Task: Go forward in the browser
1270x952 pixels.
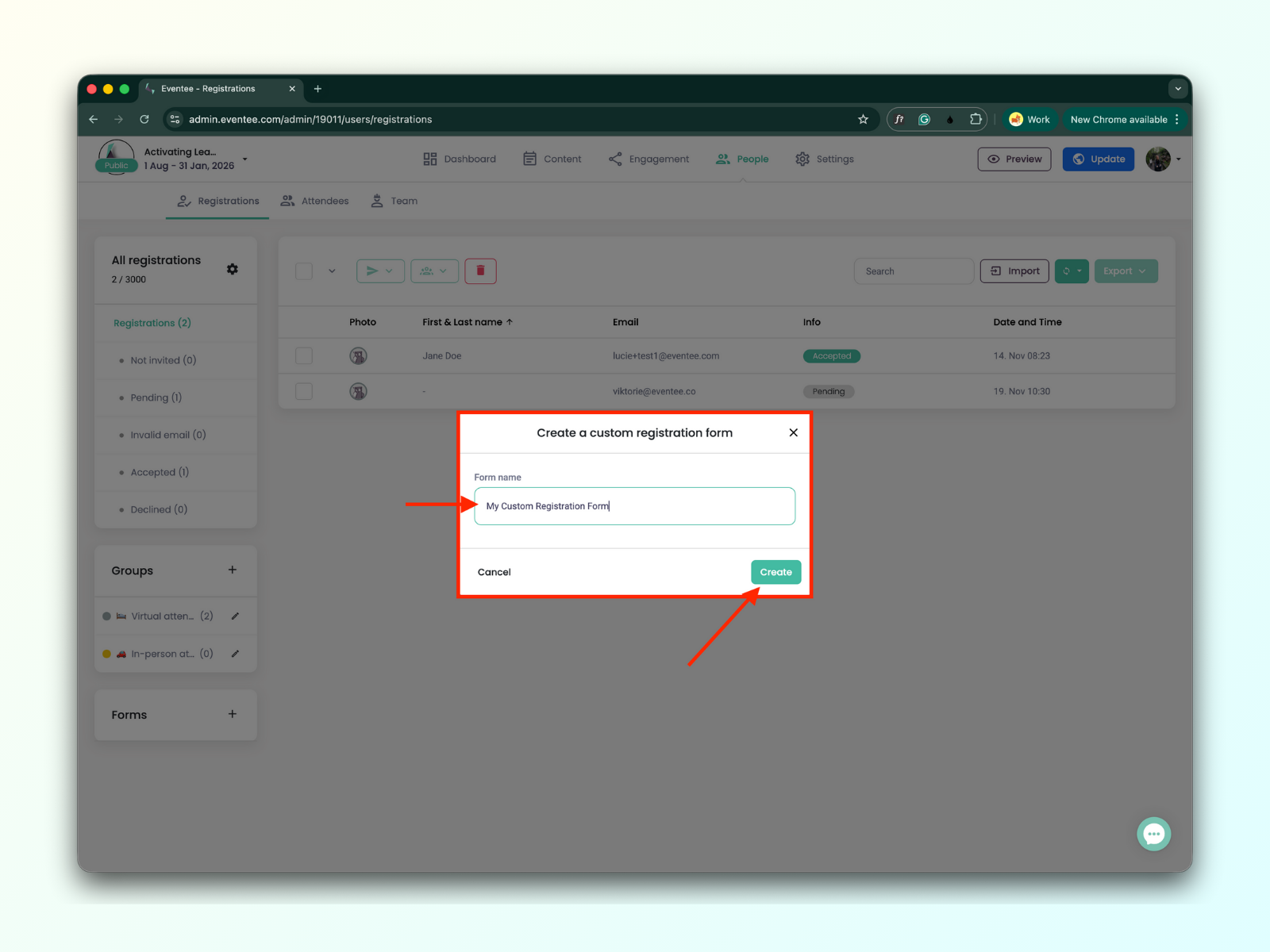Action: [x=119, y=120]
